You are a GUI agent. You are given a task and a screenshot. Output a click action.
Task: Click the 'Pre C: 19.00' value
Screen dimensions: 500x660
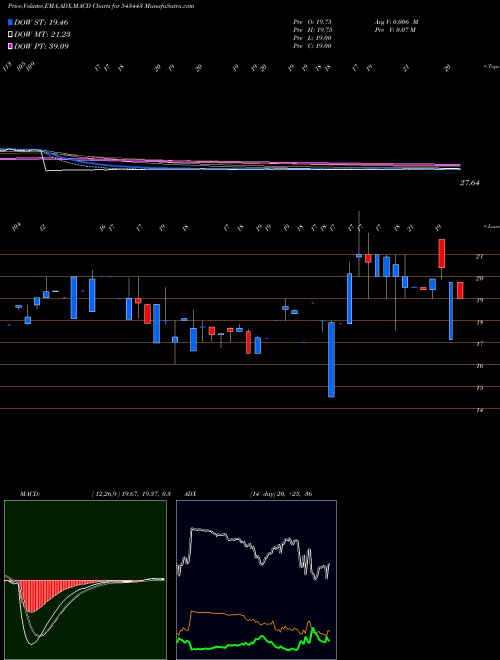click(312, 46)
